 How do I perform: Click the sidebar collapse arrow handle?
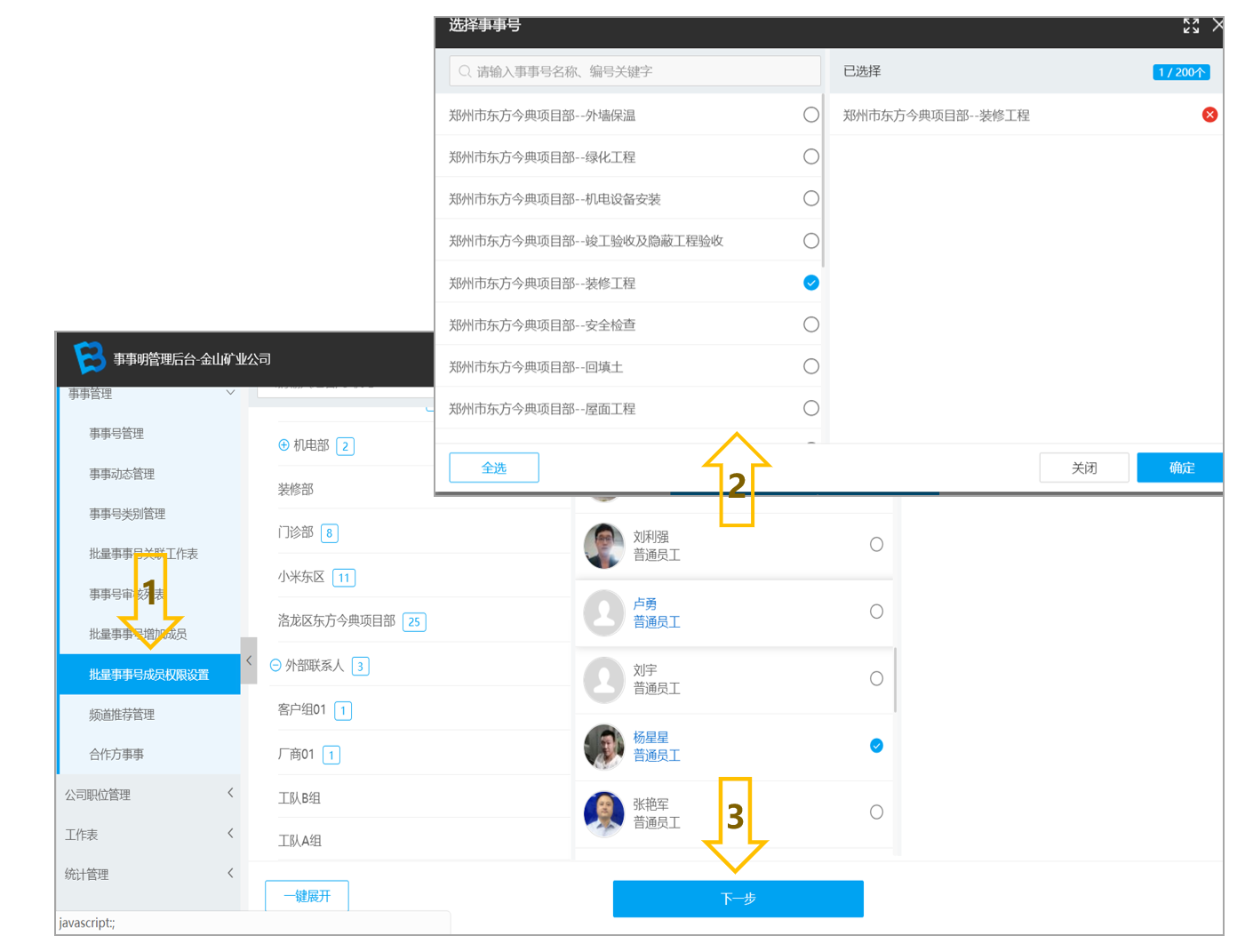pyautogui.click(x=249, y=660)
